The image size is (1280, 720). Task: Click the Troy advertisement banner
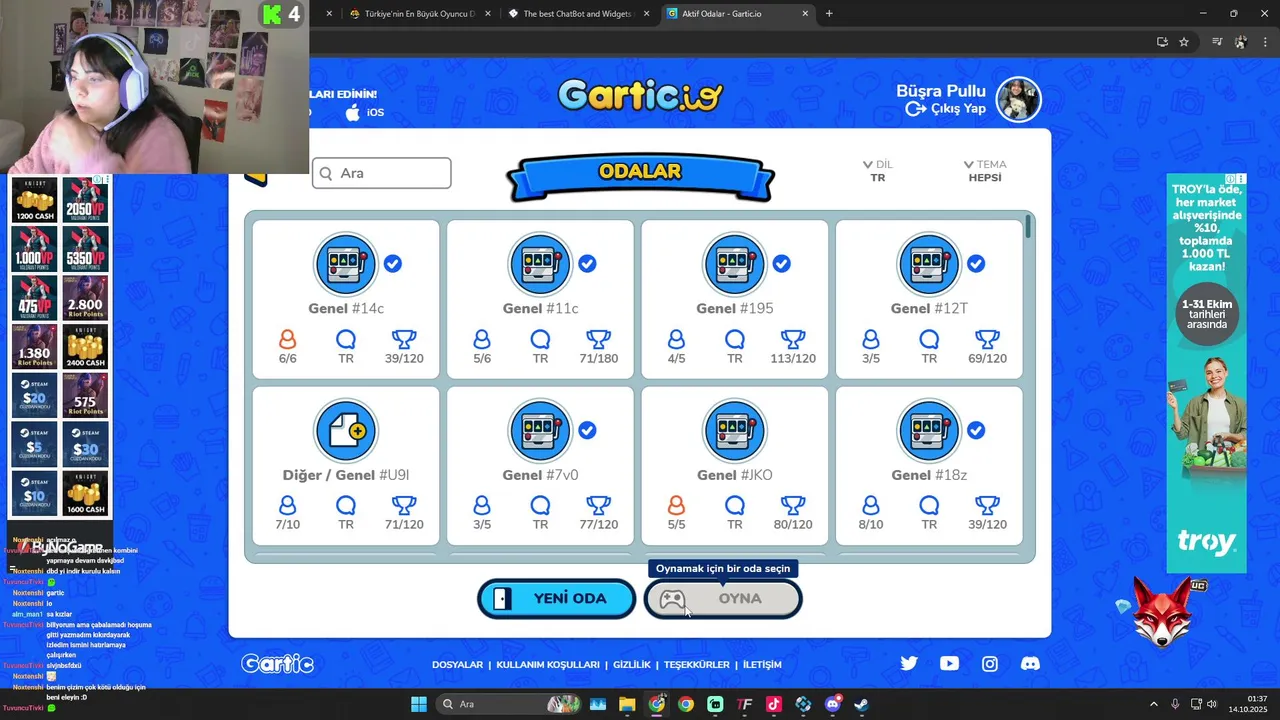tap(1207, 373)
